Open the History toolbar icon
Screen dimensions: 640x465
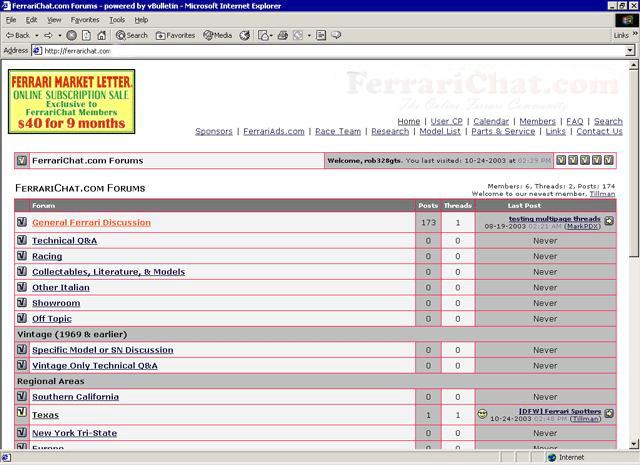(x=245, y=36)
